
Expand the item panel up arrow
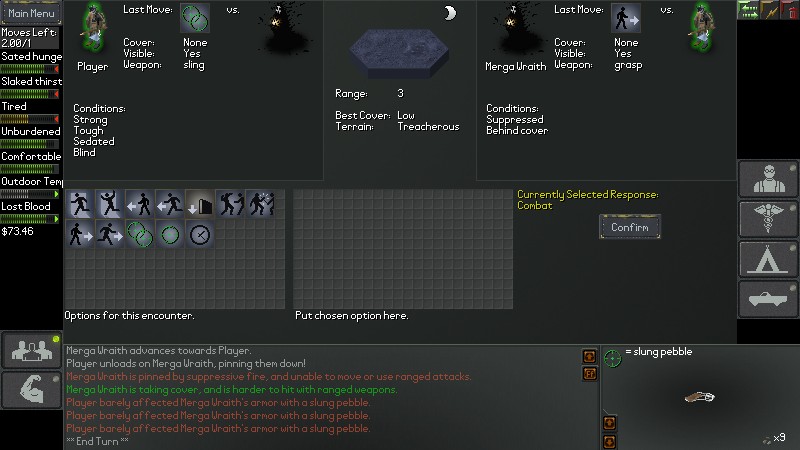(609, 423)
